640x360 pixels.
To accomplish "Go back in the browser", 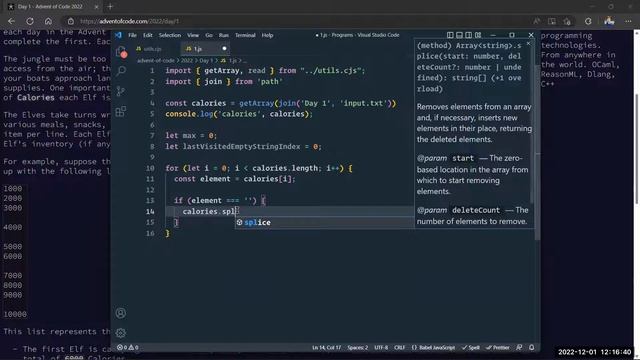I will pyautogui.click(x=11, y=21).
